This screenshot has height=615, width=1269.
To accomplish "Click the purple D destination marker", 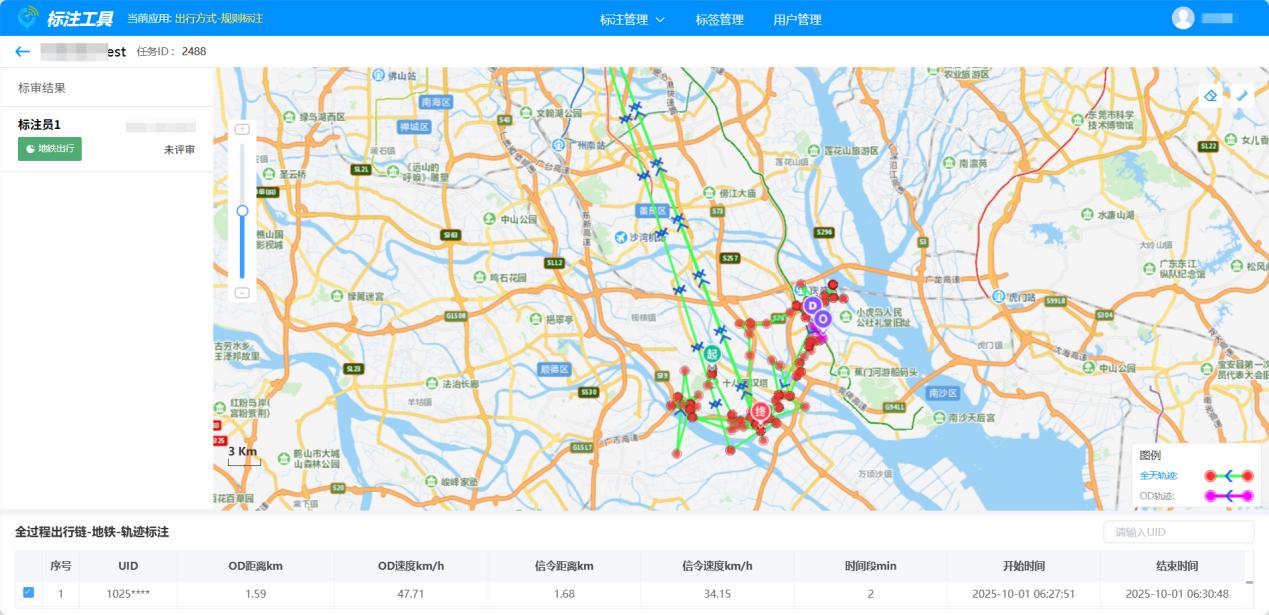I will tap(812, 305).
